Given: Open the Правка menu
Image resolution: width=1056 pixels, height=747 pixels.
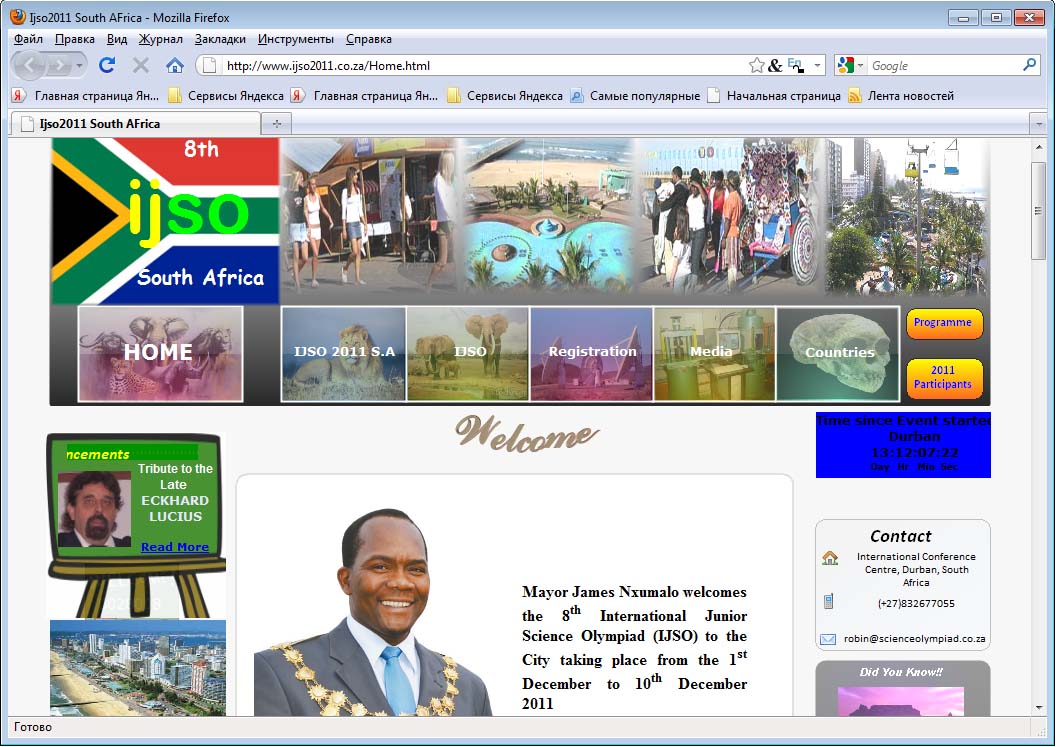Looking at the screenshot, I should (75, 39).
